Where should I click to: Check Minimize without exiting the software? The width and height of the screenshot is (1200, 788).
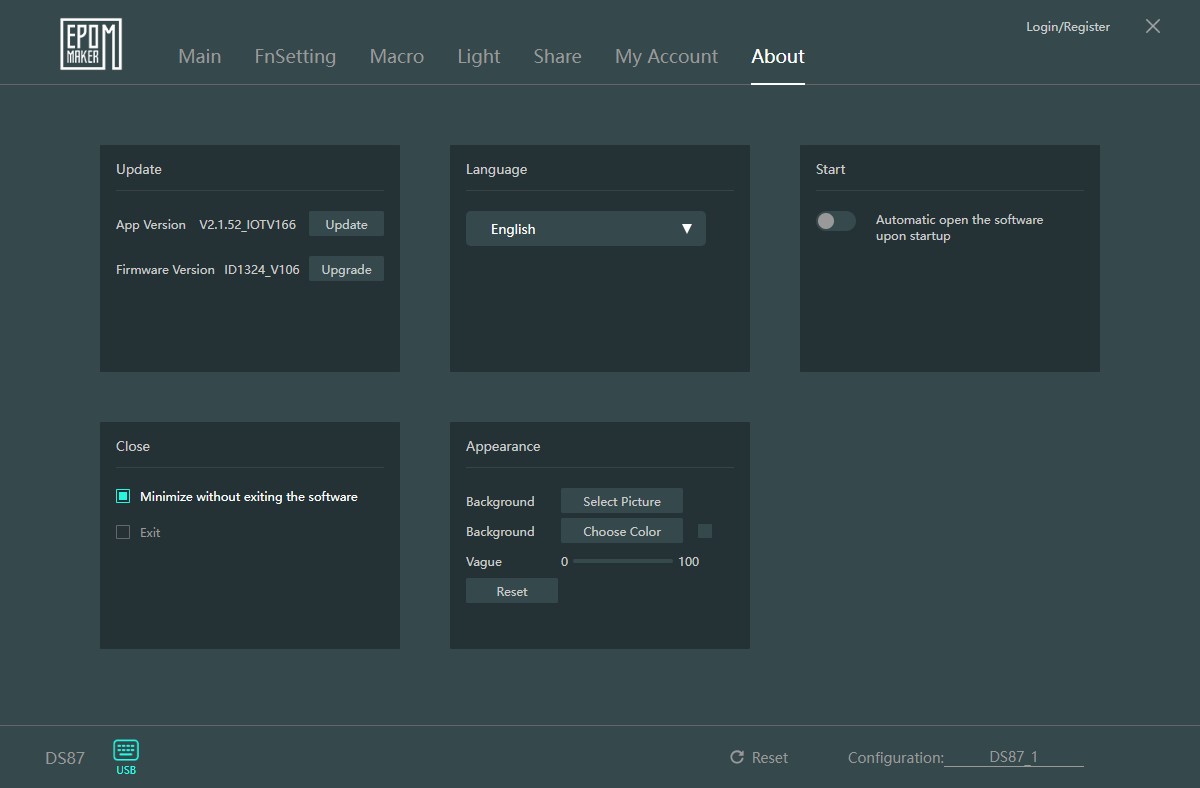pyautogui.click(x=123, y=496)
